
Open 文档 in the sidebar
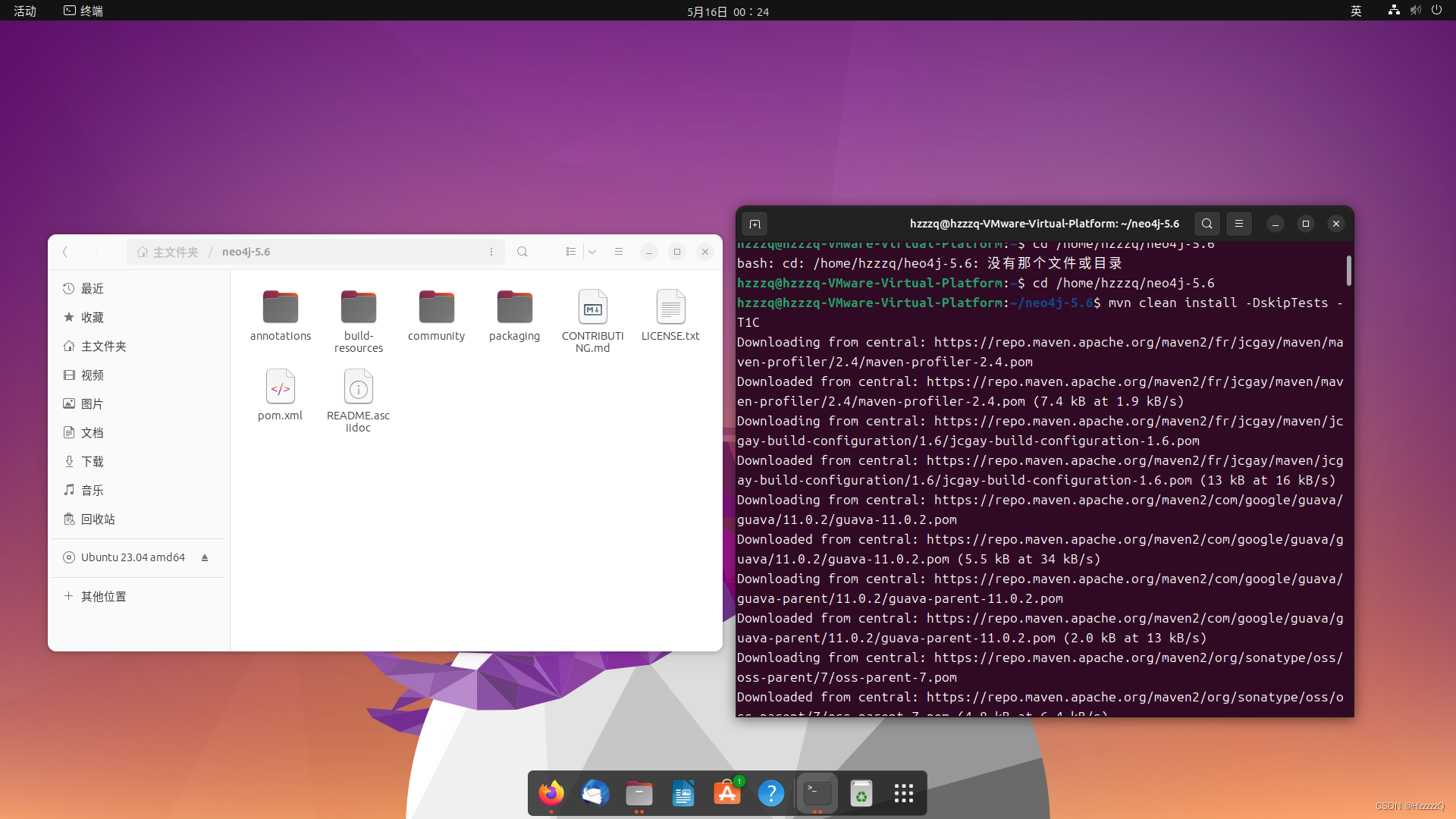point(139,433)
